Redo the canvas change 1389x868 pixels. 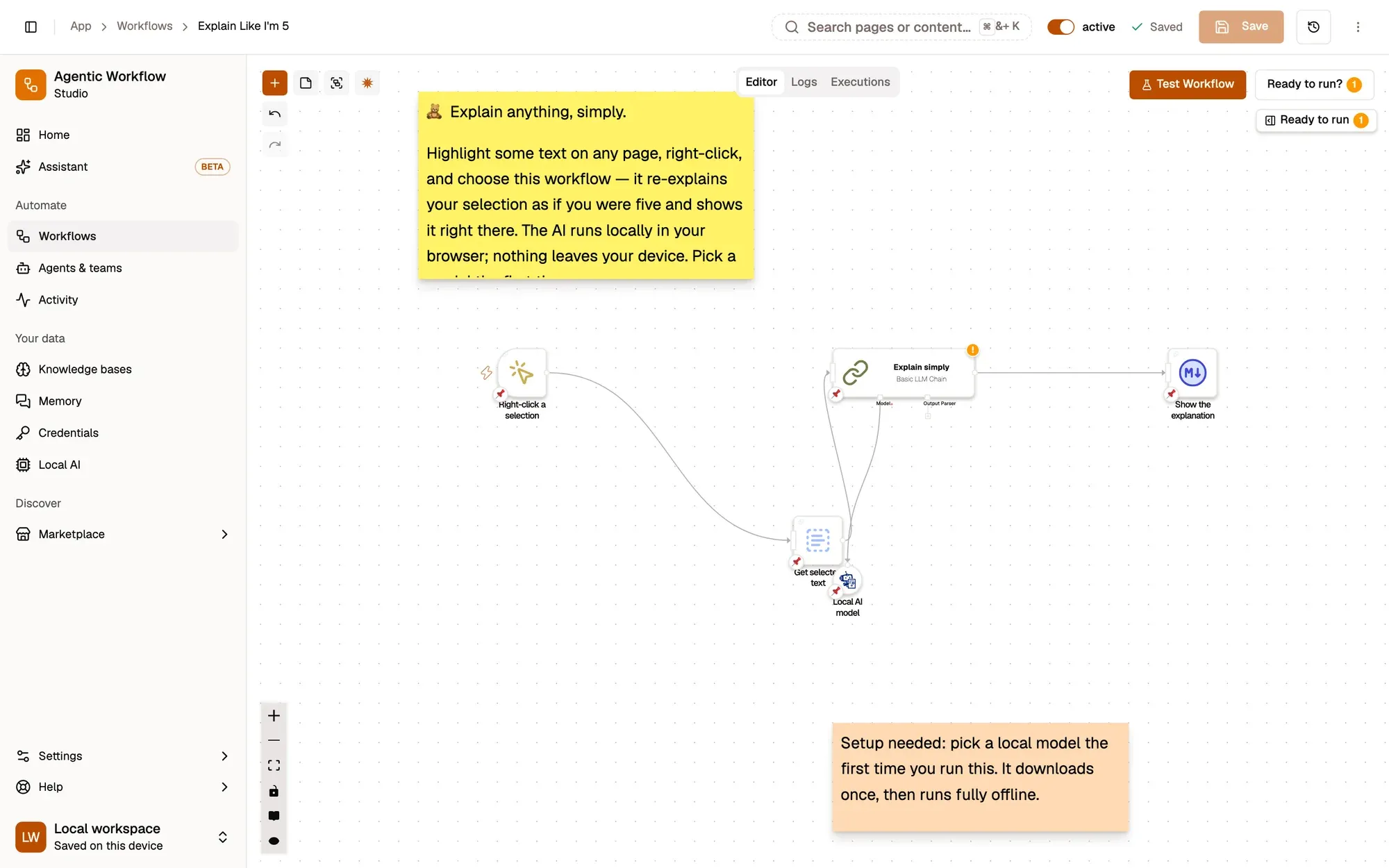275,144
